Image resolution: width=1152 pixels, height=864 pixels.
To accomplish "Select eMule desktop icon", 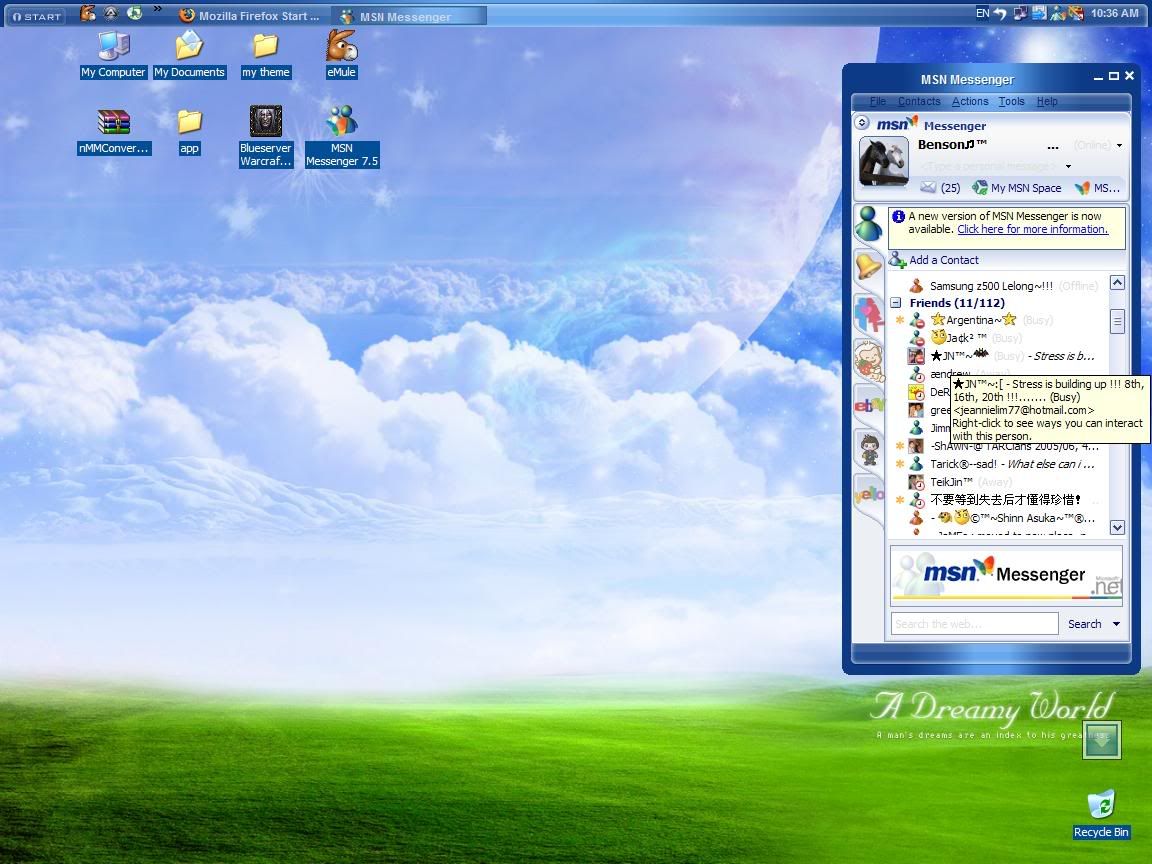I will click(342, 54).
